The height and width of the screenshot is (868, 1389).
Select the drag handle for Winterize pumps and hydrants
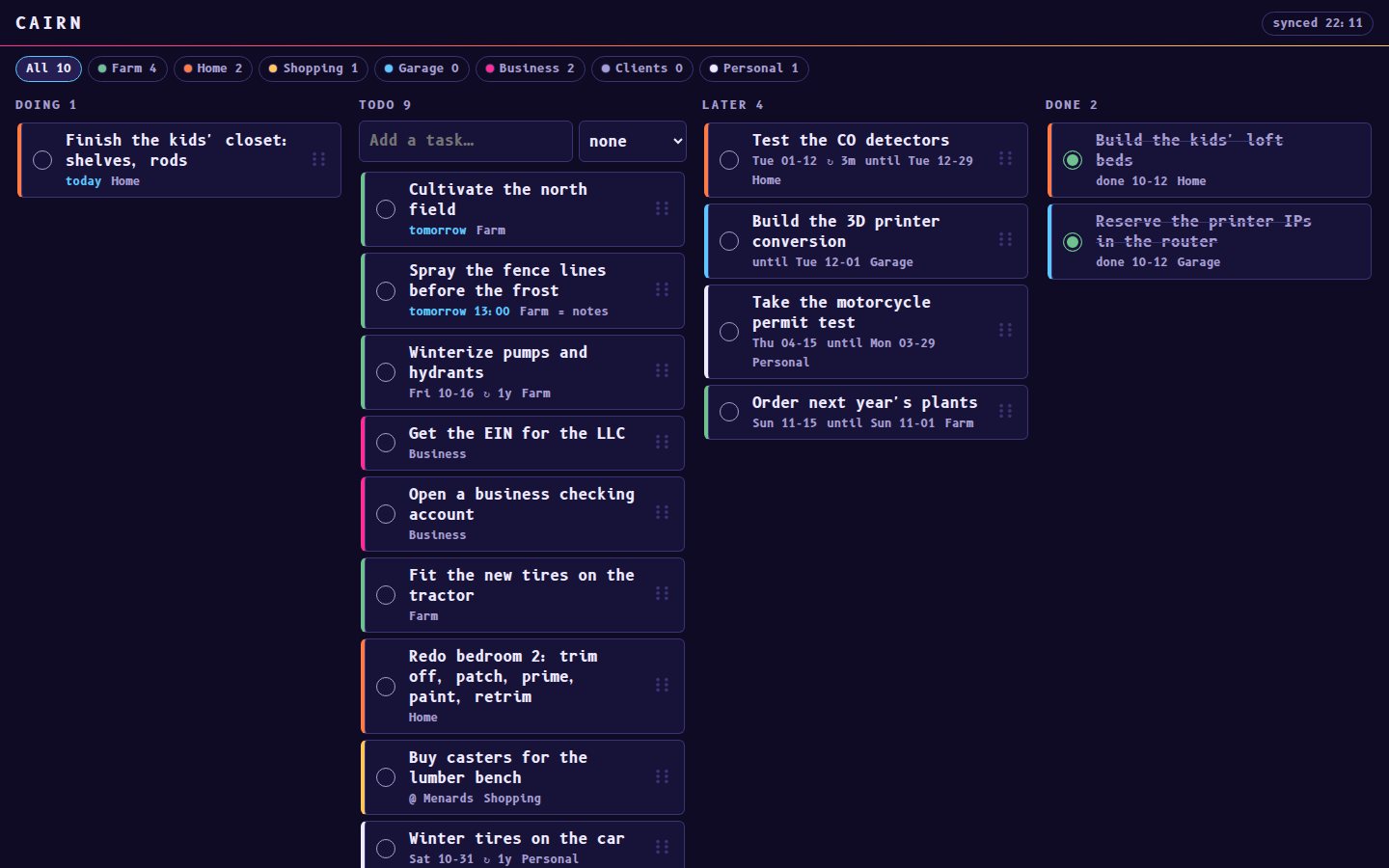(x=662, y=370)
